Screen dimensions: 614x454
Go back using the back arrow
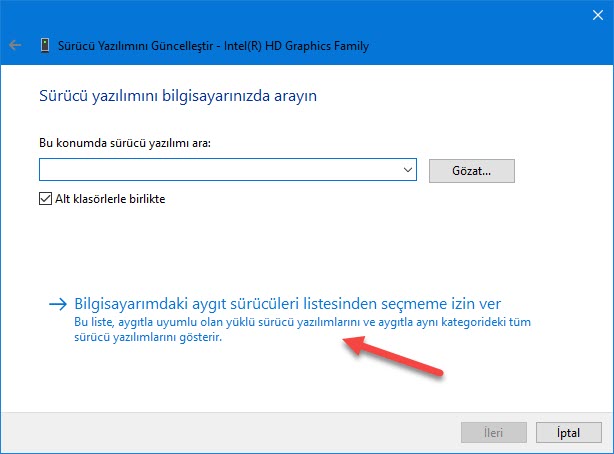click(15, 45)
